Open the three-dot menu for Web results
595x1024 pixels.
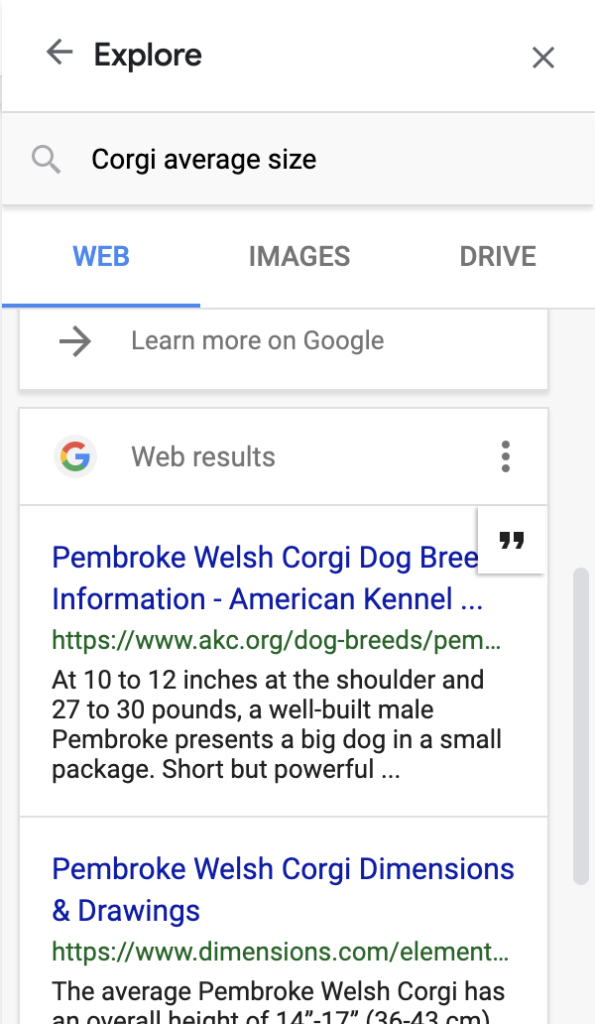click(506, 456)
